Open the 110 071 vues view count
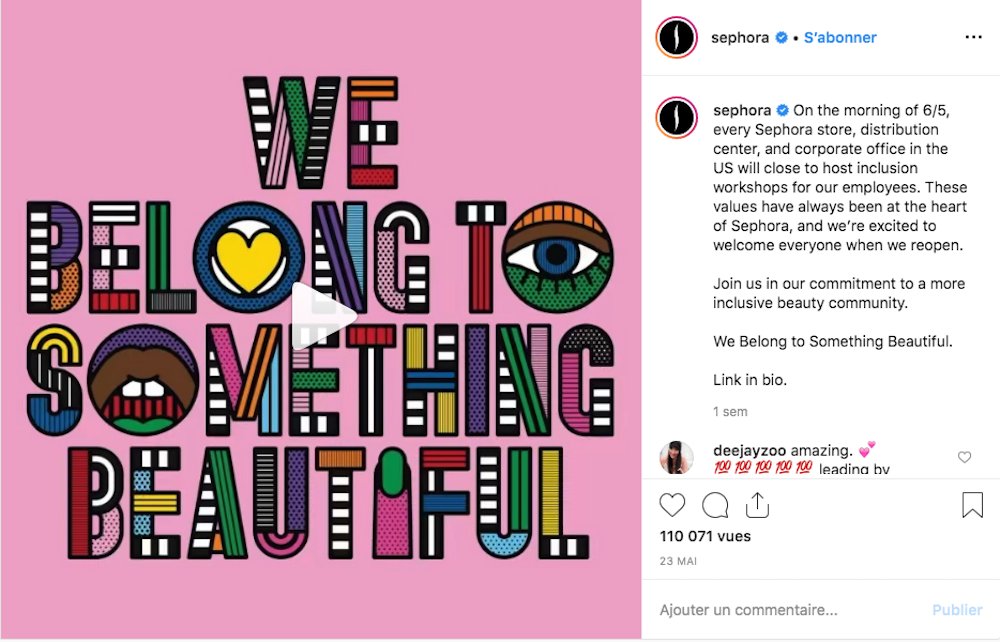The image size is (1000, 642). pyautogui.click(x=704, y=536)
